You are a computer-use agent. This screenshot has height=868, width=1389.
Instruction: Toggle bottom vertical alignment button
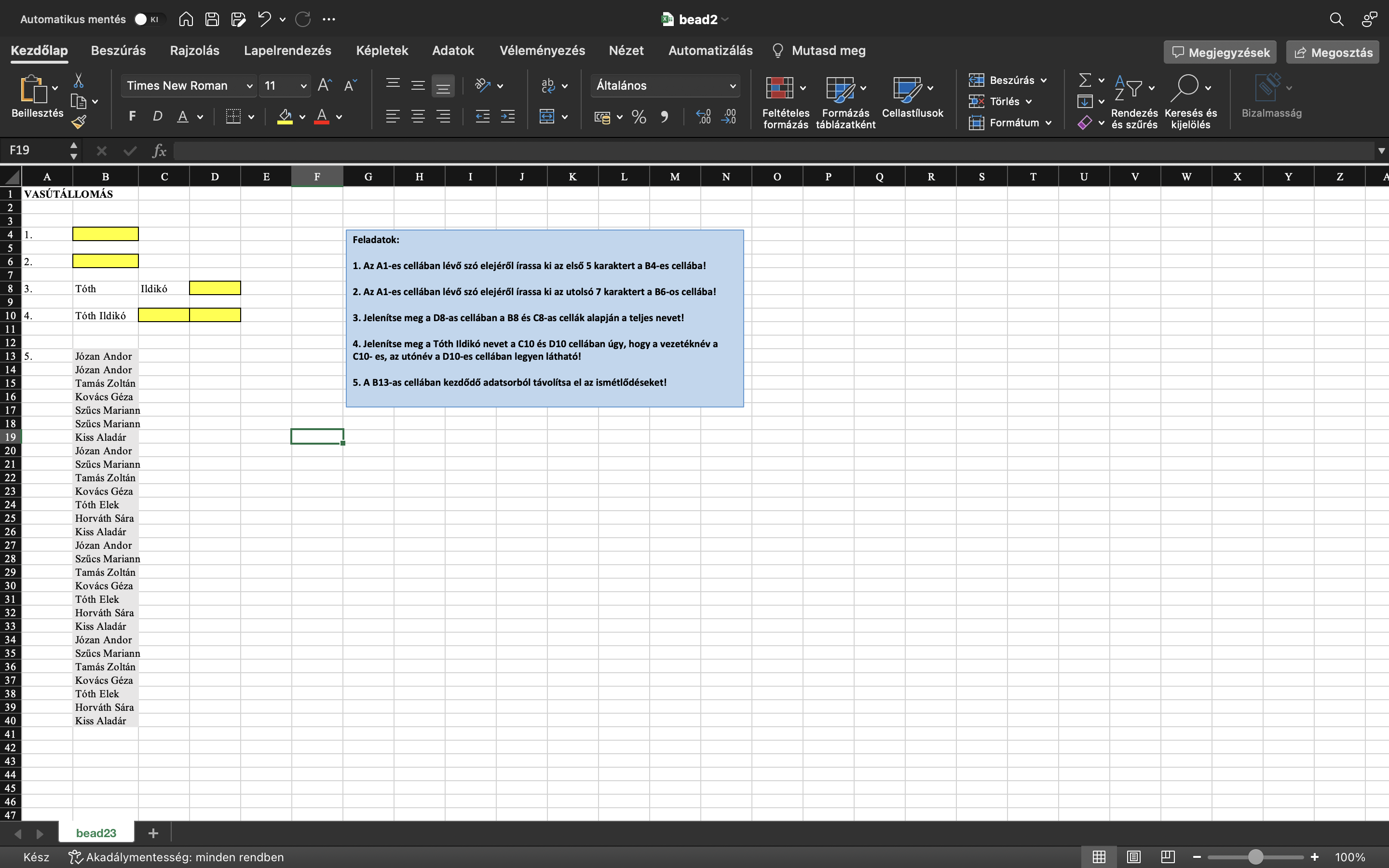(443, 85)
